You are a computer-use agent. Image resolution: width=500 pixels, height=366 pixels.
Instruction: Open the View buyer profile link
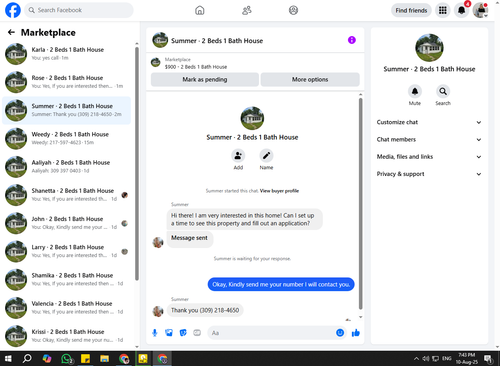[279, 191]
